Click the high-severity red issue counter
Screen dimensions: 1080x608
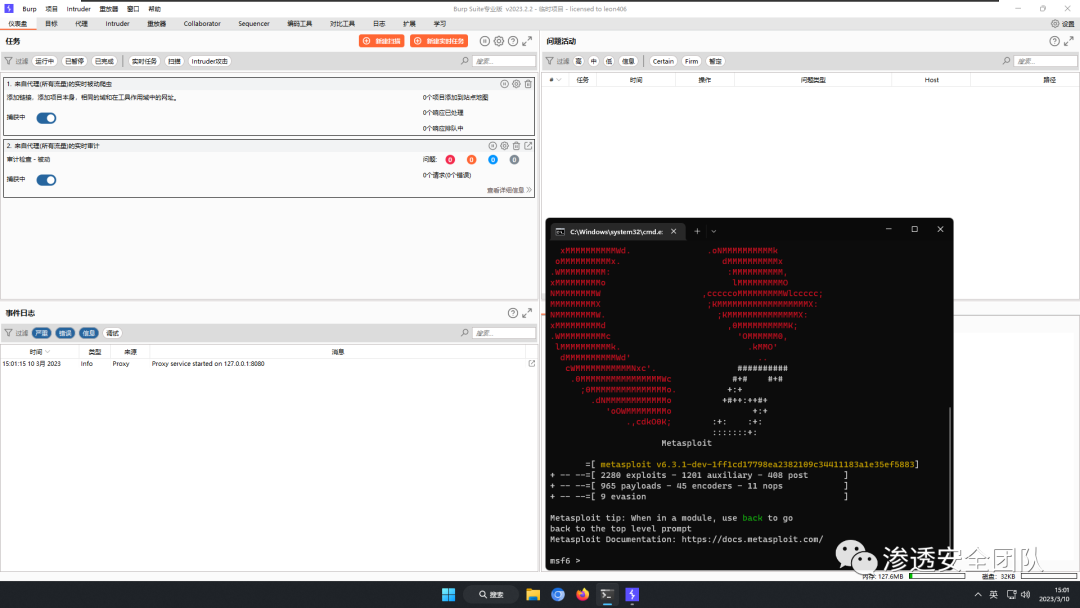pos(450,160)
